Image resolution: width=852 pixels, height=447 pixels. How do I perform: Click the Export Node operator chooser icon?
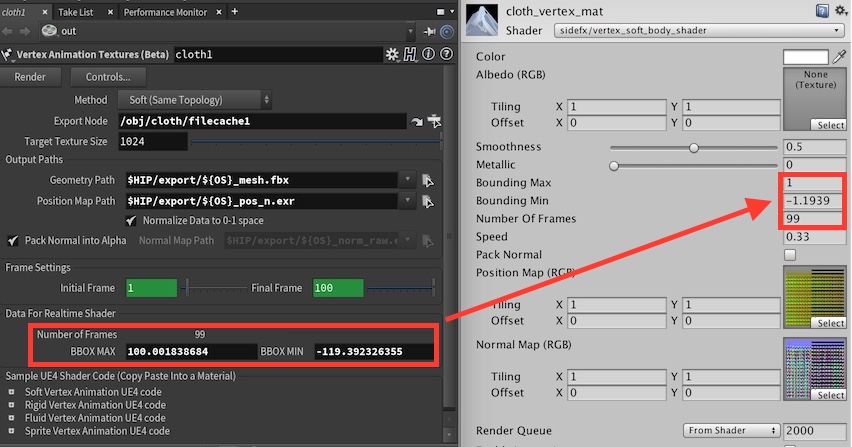tap(434, 122)
